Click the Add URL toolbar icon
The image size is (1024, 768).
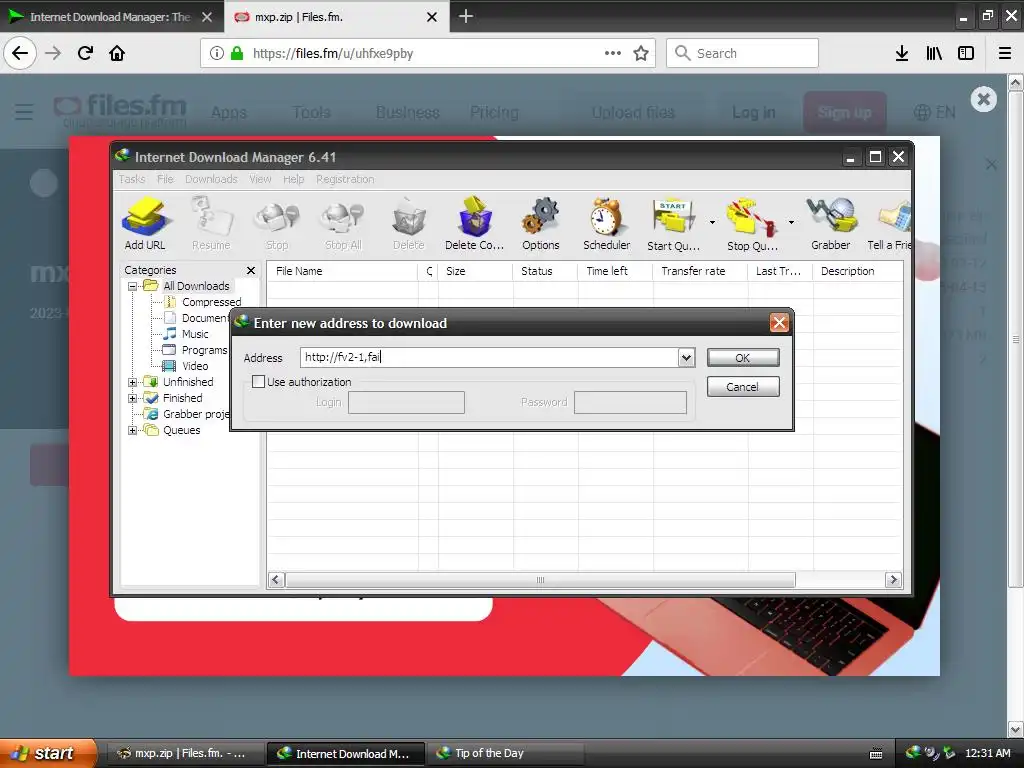click(144, 224)
